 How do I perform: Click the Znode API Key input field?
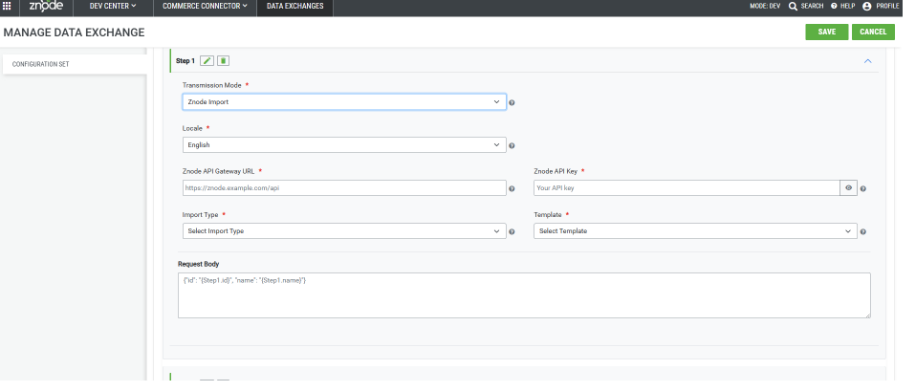click(x=687, y=188)
